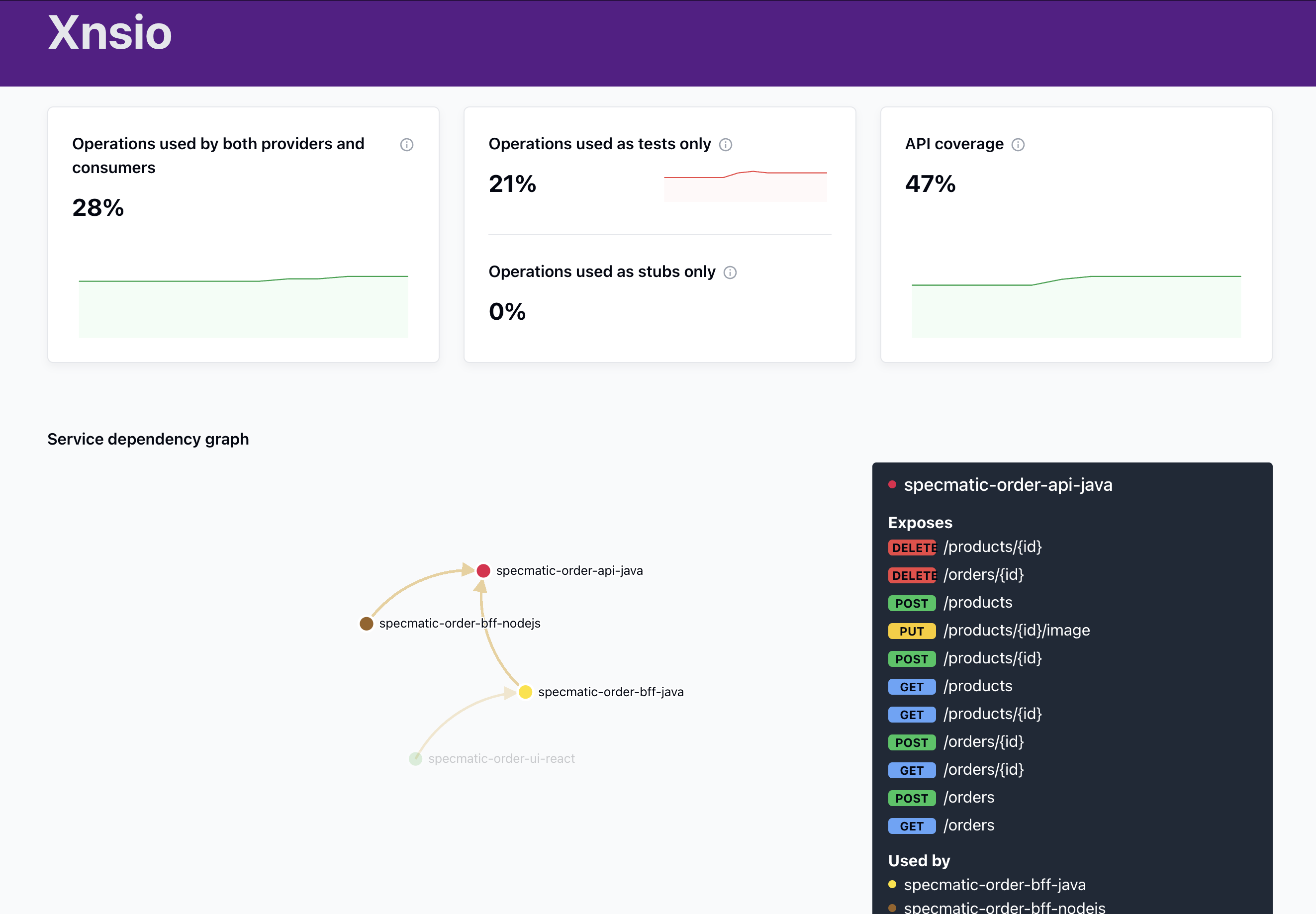Click the Xnsio logo in header
This screenshot has height=914, width=1316.
tap(110, 33)
